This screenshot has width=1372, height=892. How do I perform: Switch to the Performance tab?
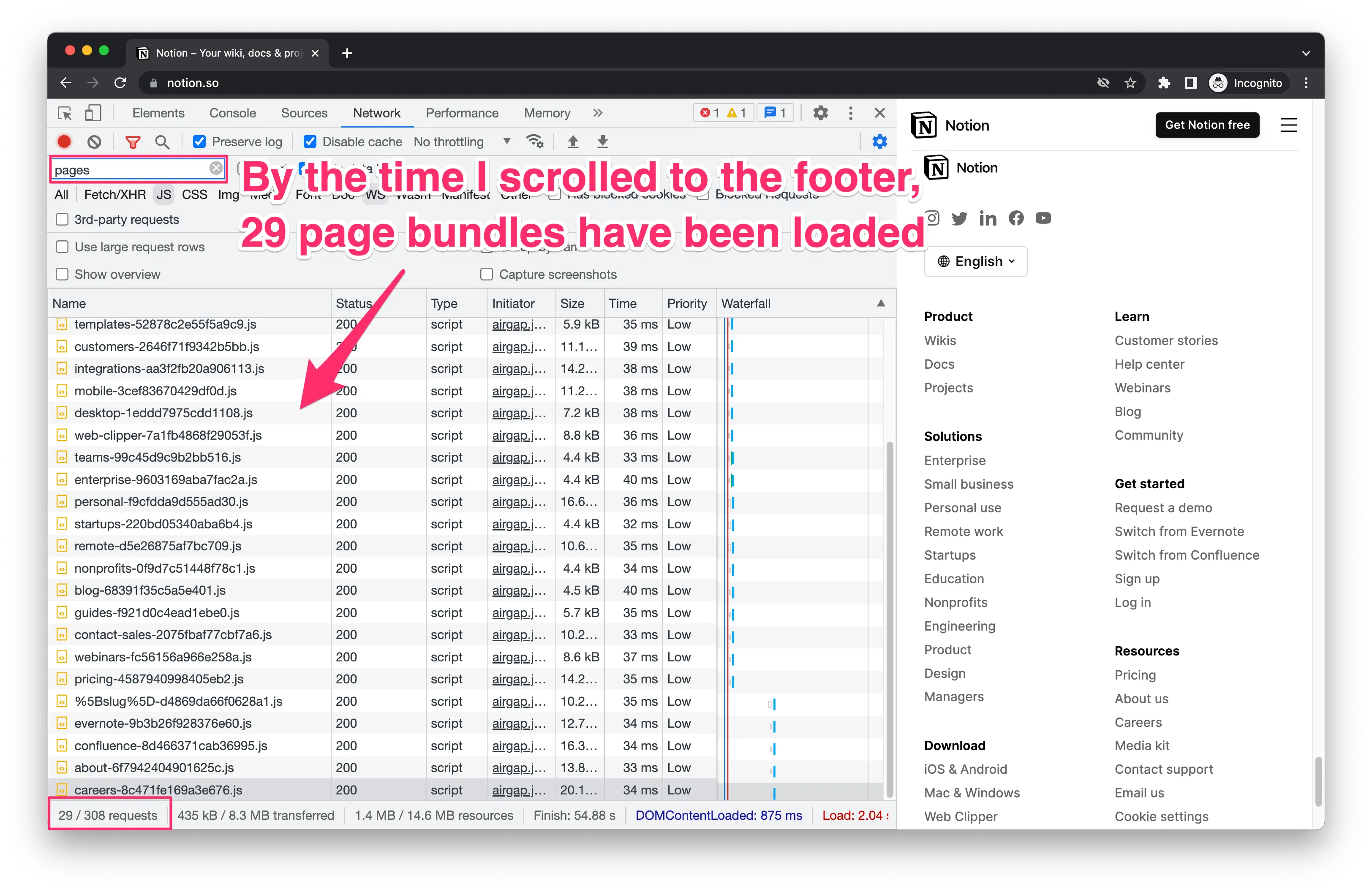(462, 113)
